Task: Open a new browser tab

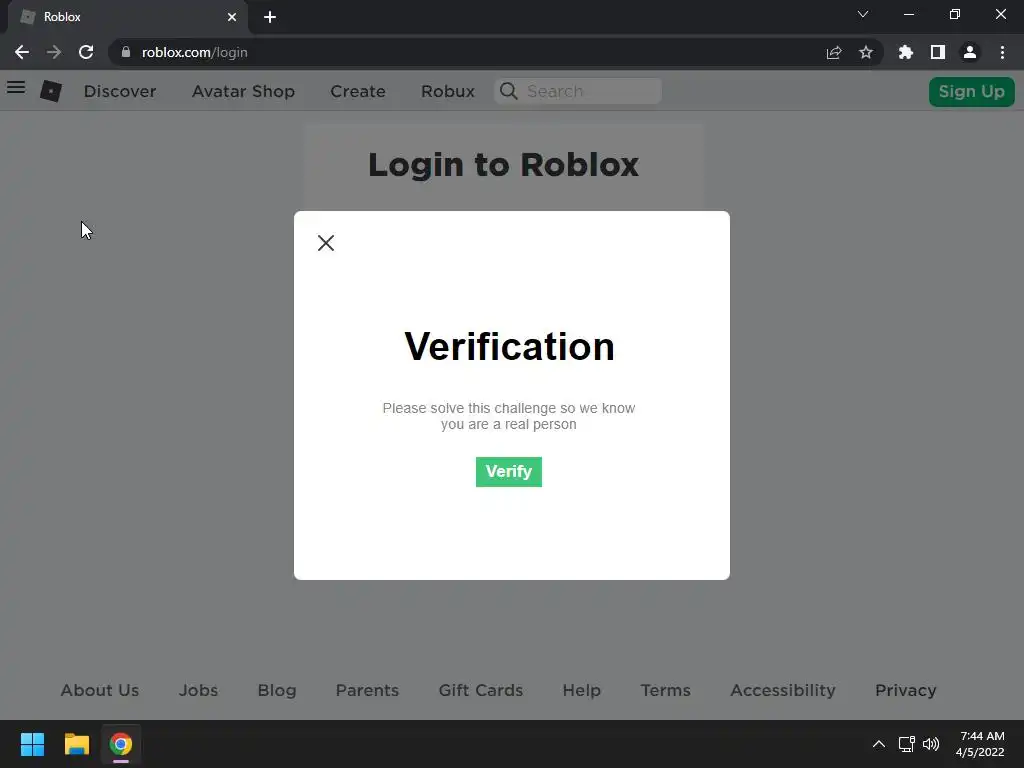Action: tap(270, 17)
